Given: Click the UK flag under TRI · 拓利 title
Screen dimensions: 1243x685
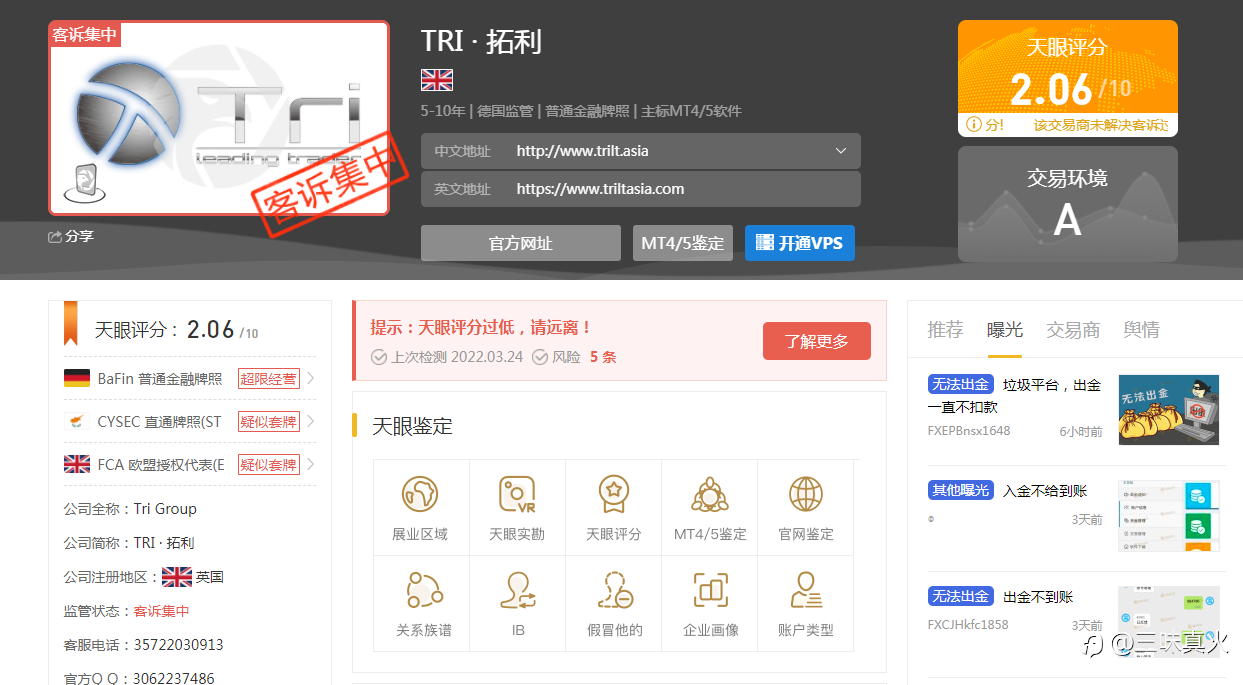Looking at the screenshot, I should [437, 80].
